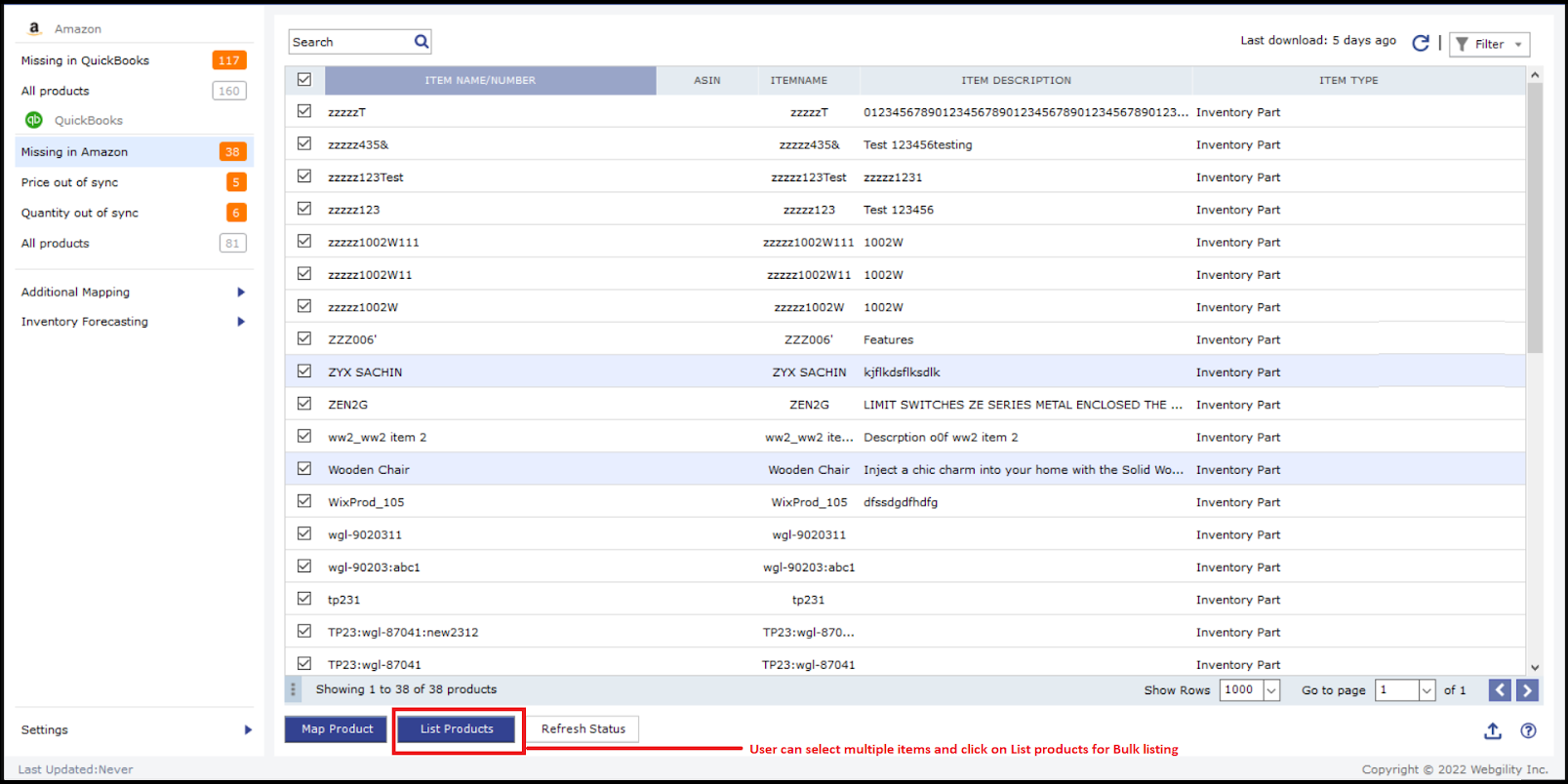Click the Amazon logo icon

pyautogui.click(x=34, y=28)
